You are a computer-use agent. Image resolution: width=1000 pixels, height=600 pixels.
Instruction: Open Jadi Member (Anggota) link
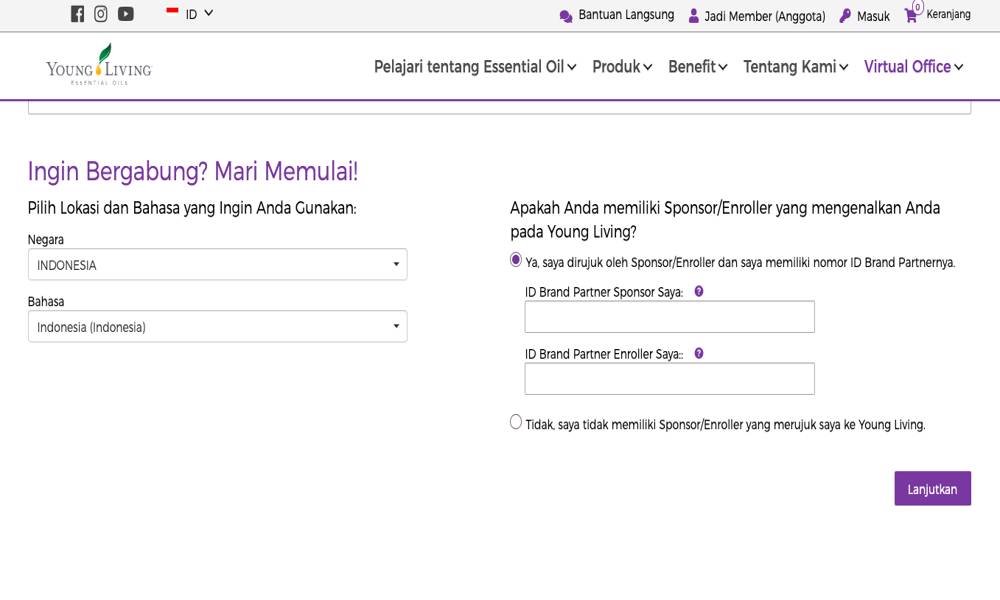click(x=765, y=17)
